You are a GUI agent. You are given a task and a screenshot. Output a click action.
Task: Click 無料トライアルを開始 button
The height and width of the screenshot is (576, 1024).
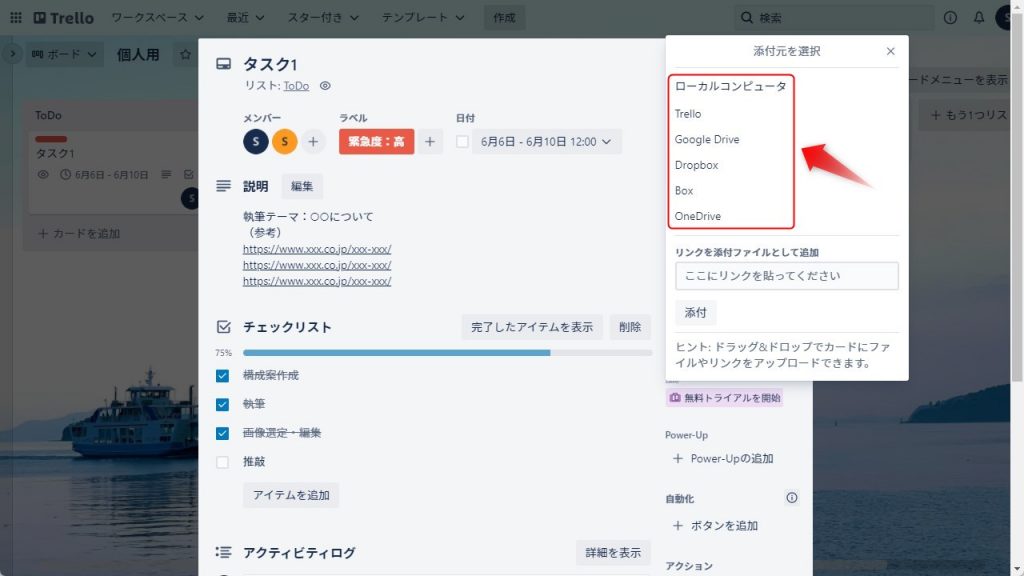(724, 398)
